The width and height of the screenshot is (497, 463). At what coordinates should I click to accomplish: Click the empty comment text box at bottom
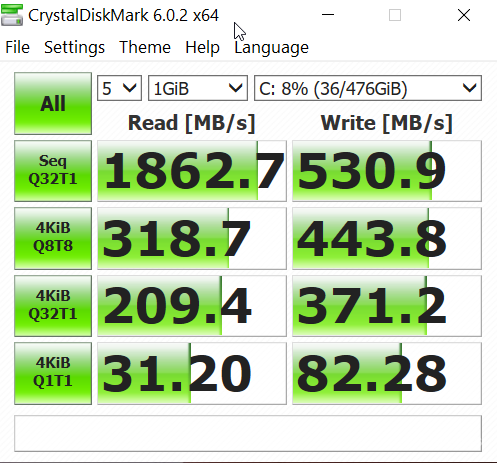tap(248, 433)
